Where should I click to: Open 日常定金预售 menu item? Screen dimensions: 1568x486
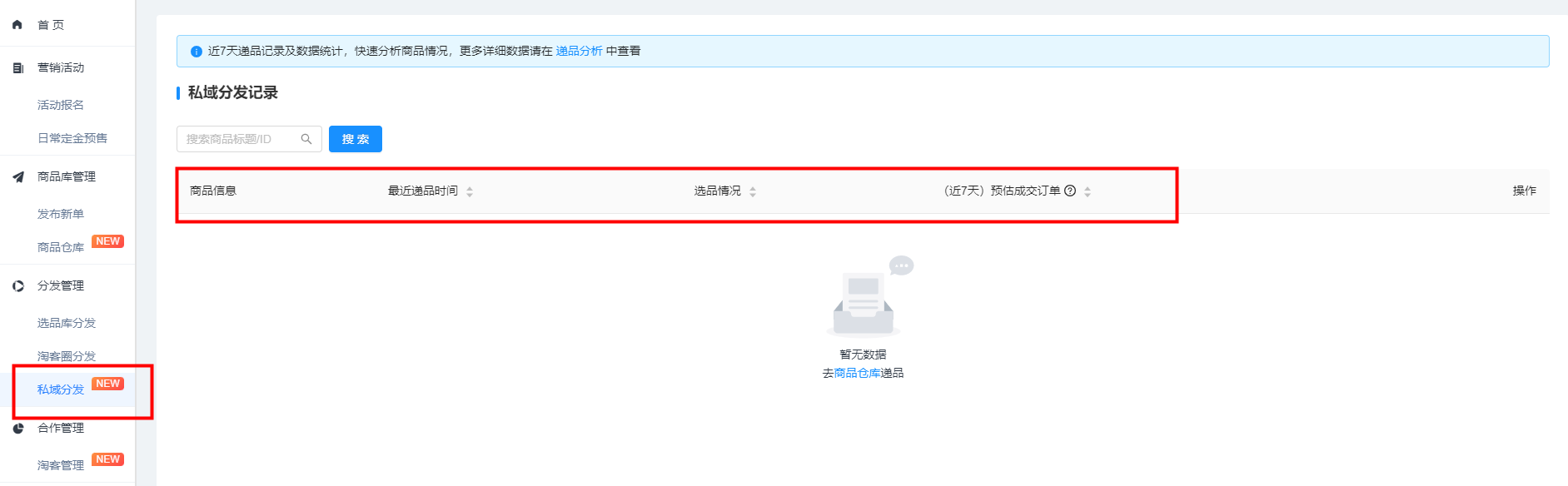pyautogui.click(x=72, y=138)
